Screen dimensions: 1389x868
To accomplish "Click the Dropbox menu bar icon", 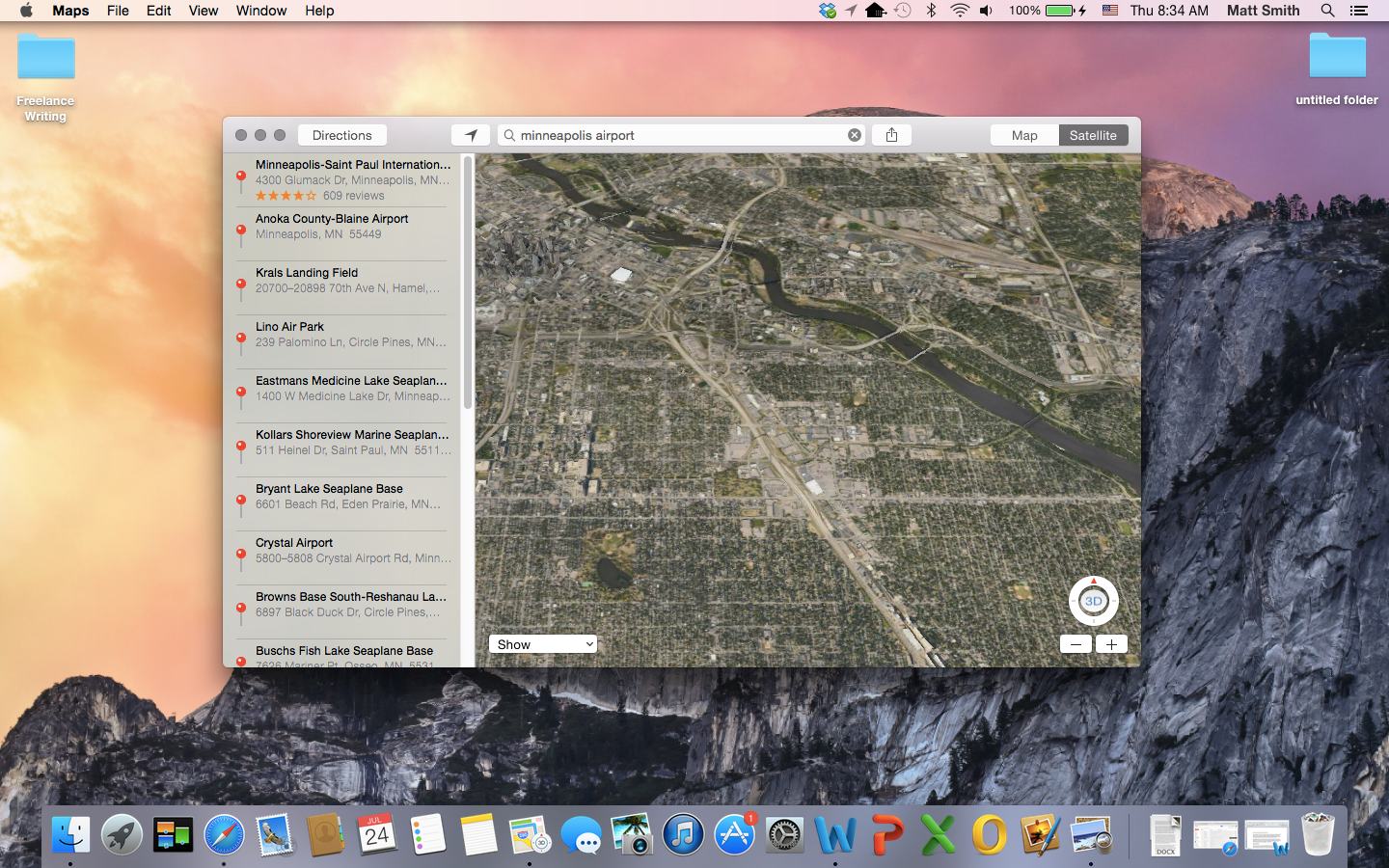I will coord(828,11).
